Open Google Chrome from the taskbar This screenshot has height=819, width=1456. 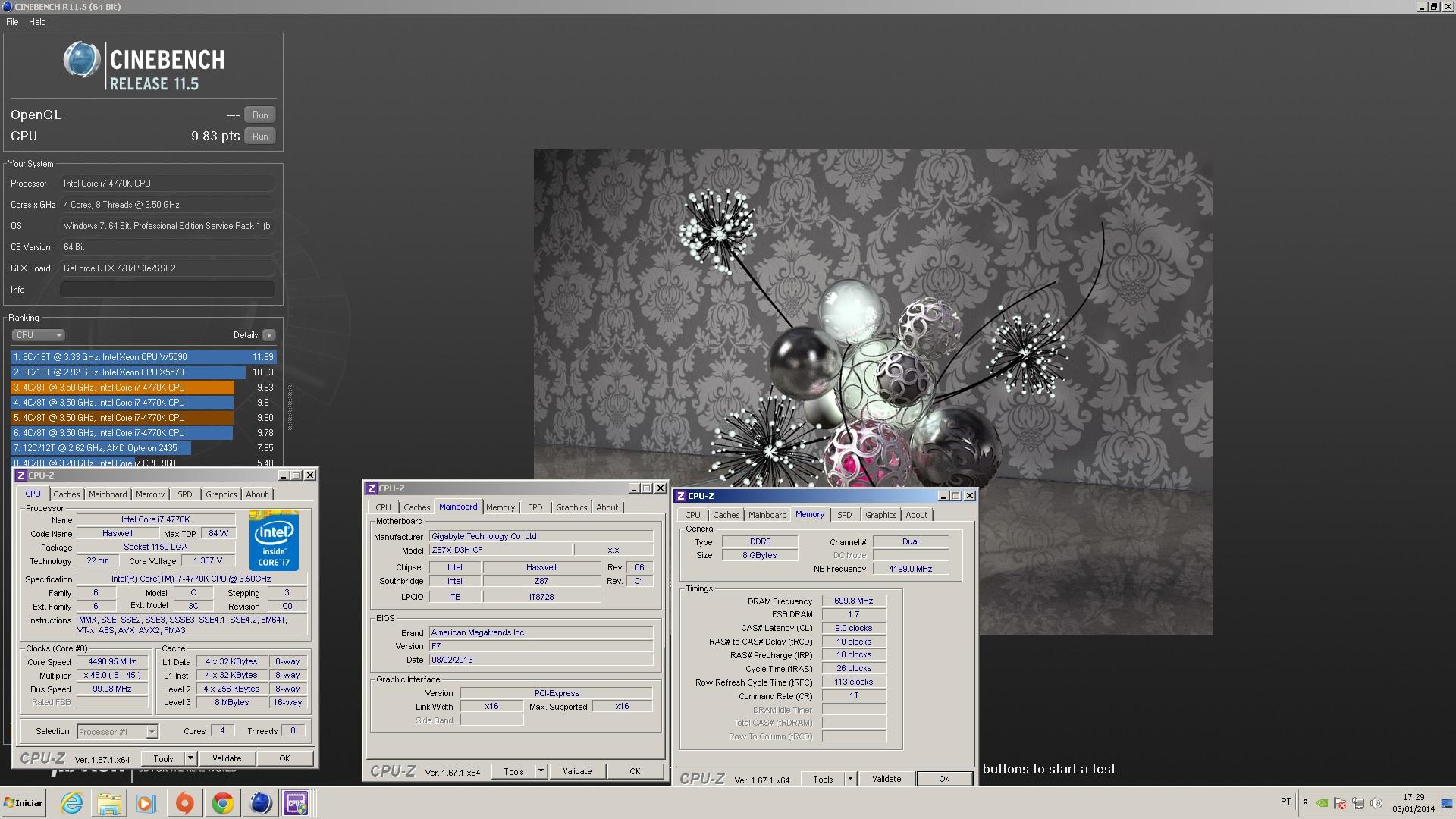point(222,803)
